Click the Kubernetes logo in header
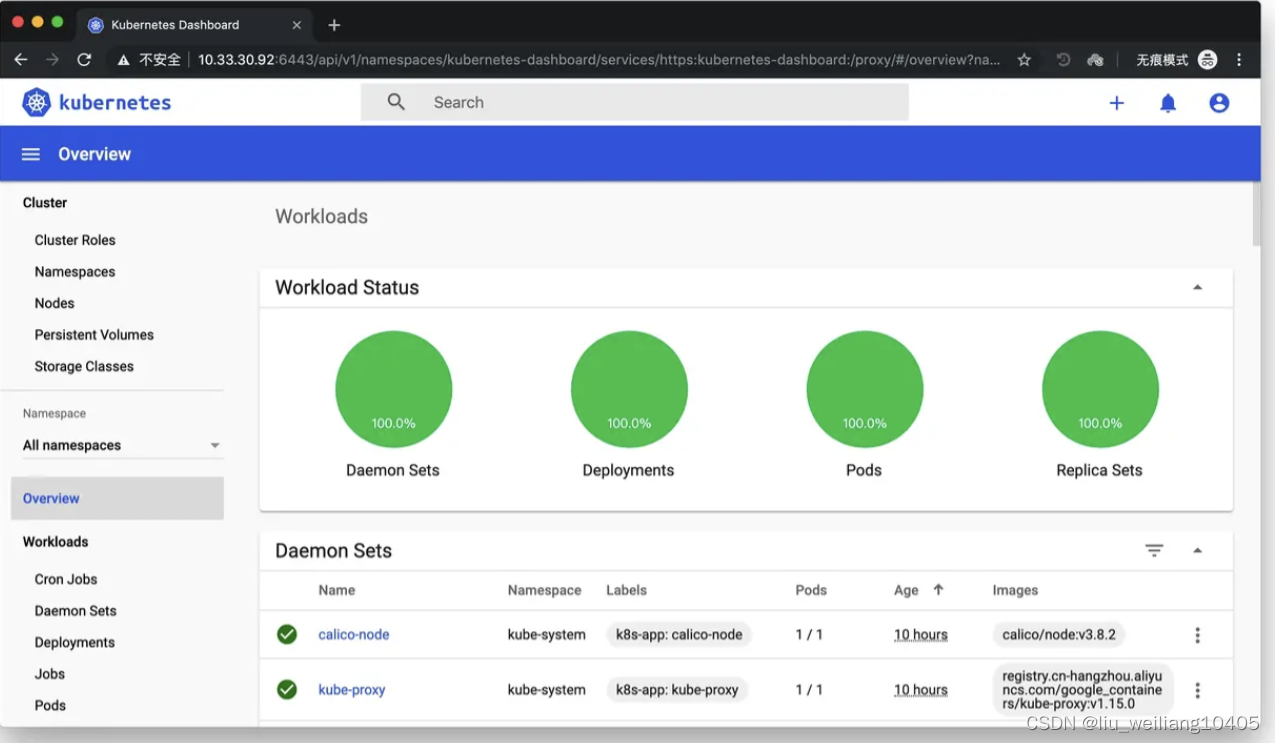 click(96, 102)
